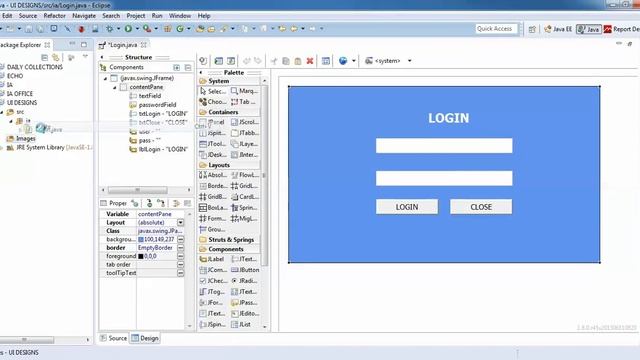Click the Components tree horizontal scrollbar

(138, 190)
